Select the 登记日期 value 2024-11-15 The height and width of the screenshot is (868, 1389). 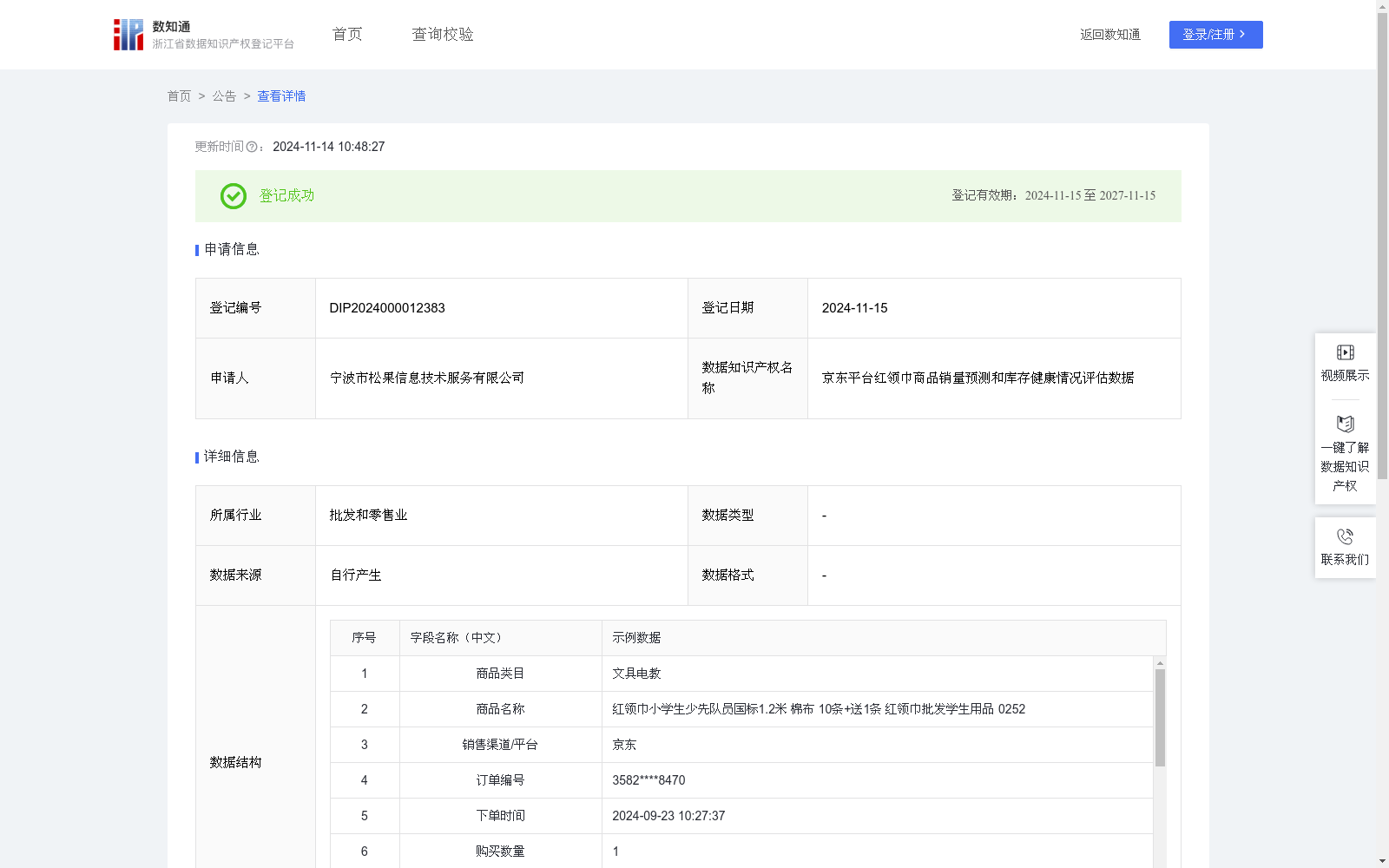point(854,308)
